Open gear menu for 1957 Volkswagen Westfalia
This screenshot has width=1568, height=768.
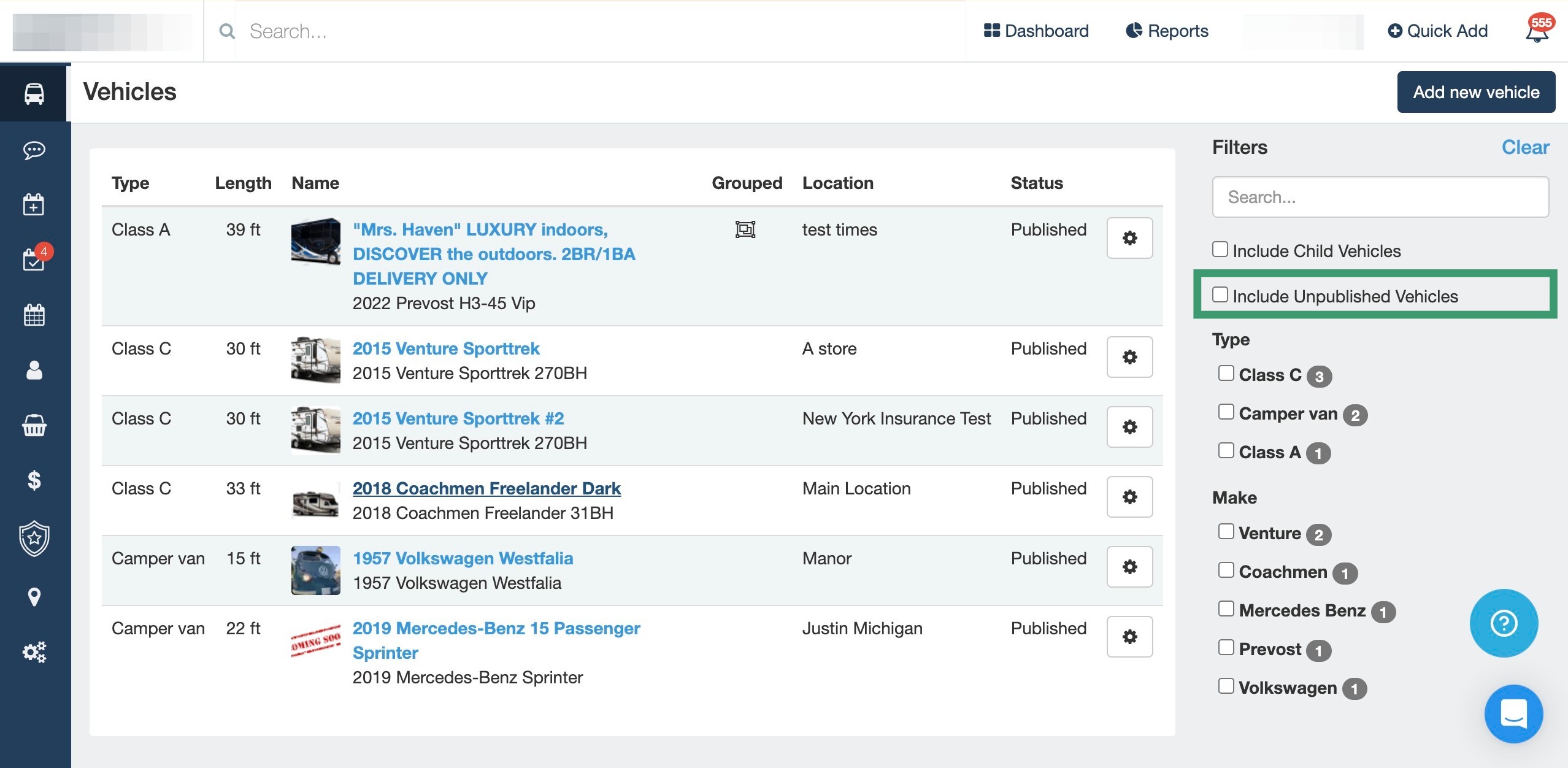point(1129,567)
